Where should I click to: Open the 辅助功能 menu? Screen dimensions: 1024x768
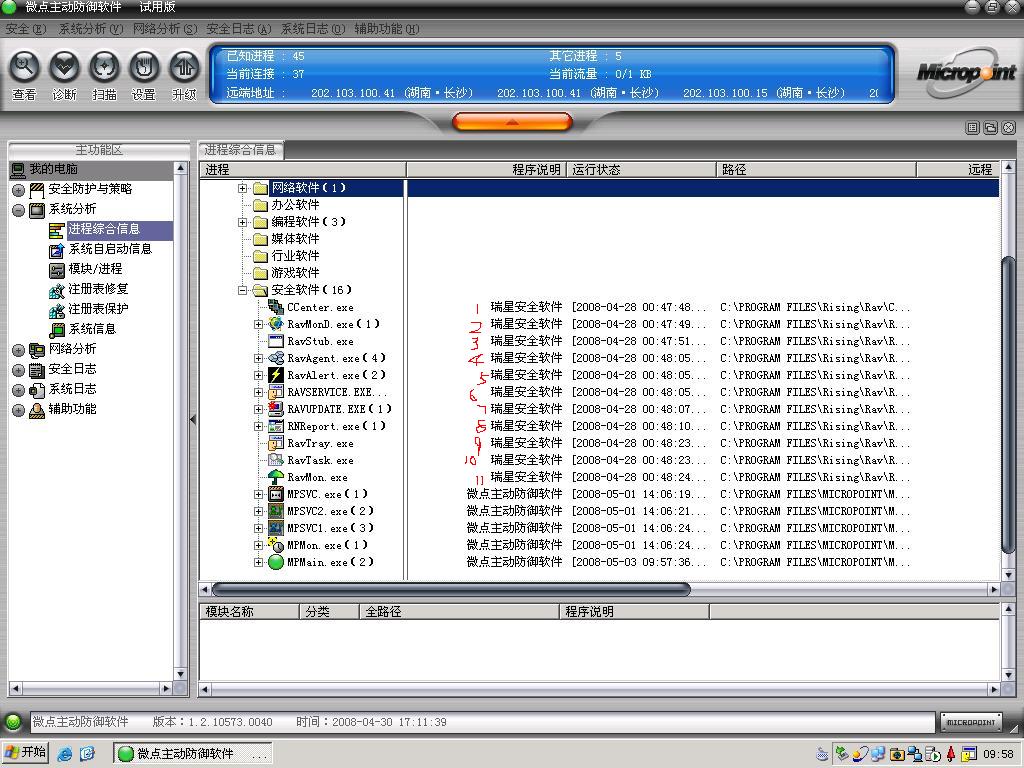[387, 29]
